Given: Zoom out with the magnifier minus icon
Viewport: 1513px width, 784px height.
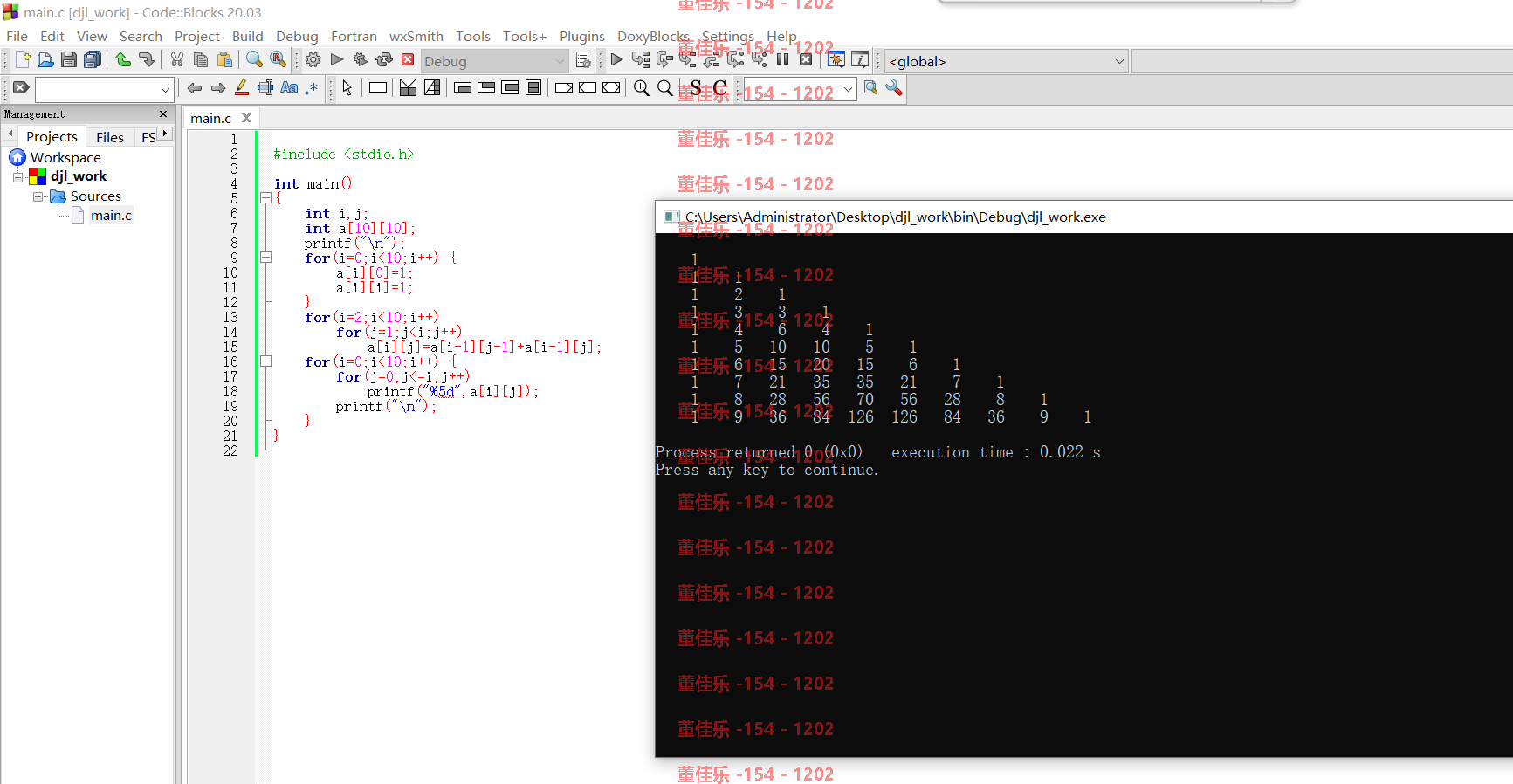Looking at the screenshot, I should tap(665, 88).
